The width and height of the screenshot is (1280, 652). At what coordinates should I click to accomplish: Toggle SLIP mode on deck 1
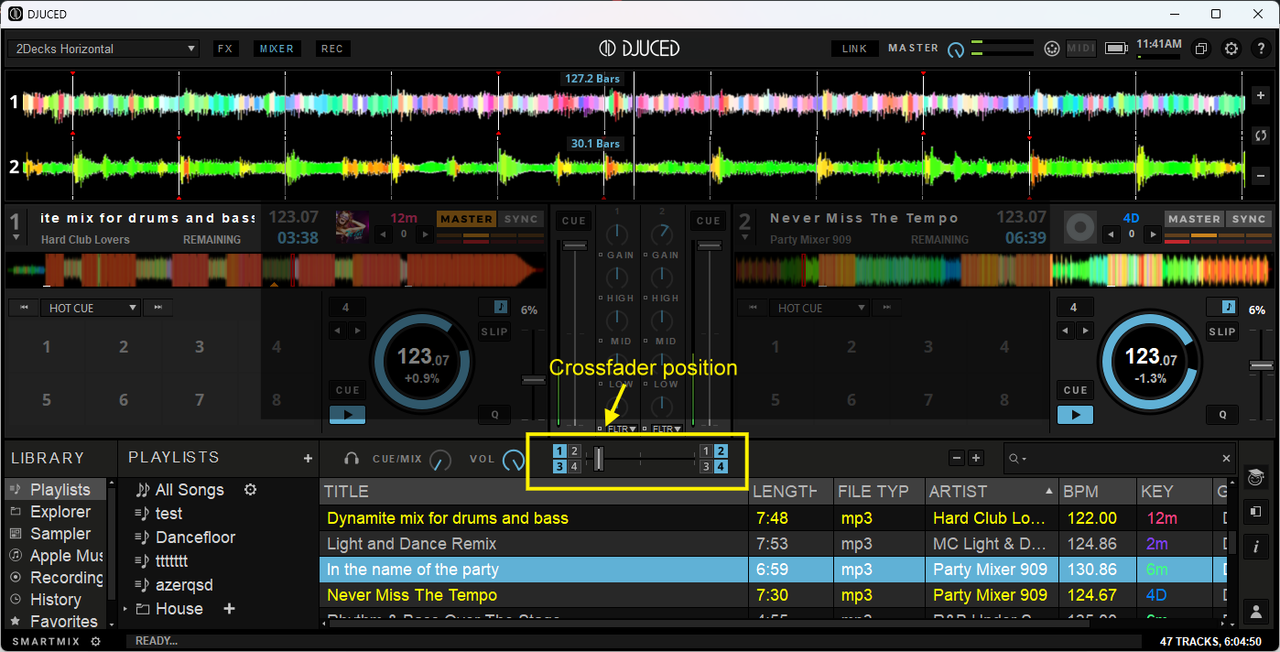494,332
